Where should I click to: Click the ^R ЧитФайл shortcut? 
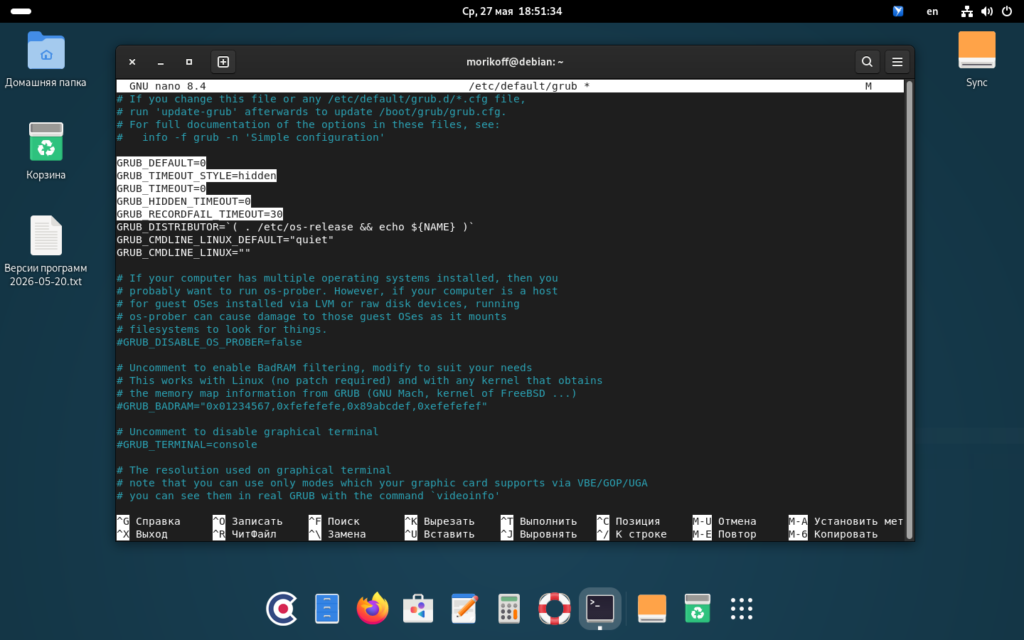(x=244, y=534)
